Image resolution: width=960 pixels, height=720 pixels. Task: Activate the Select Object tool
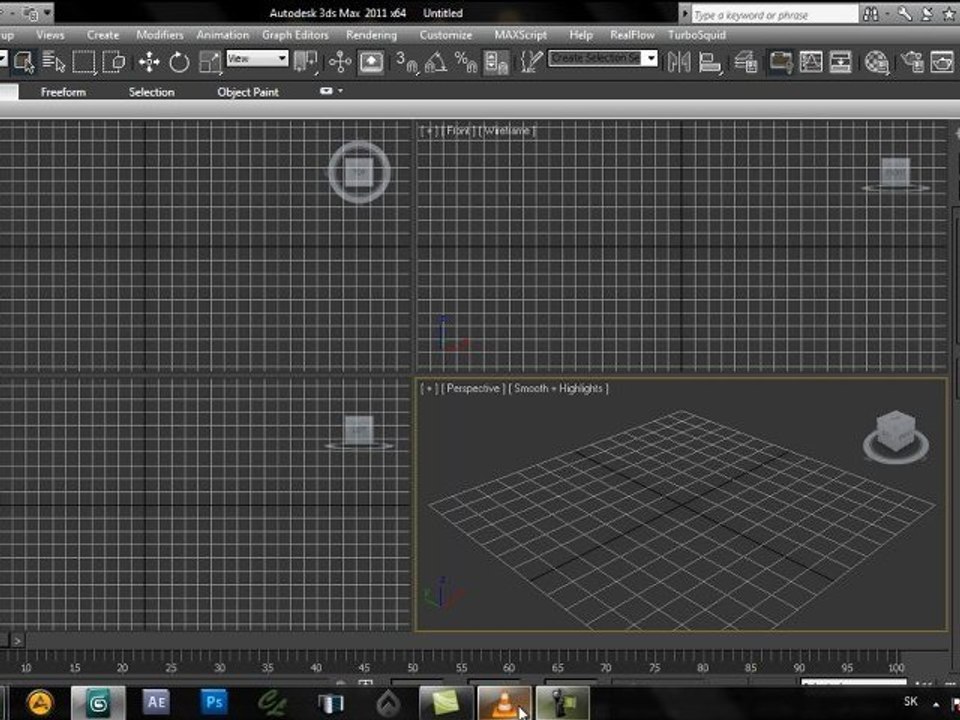pos(24,62)
